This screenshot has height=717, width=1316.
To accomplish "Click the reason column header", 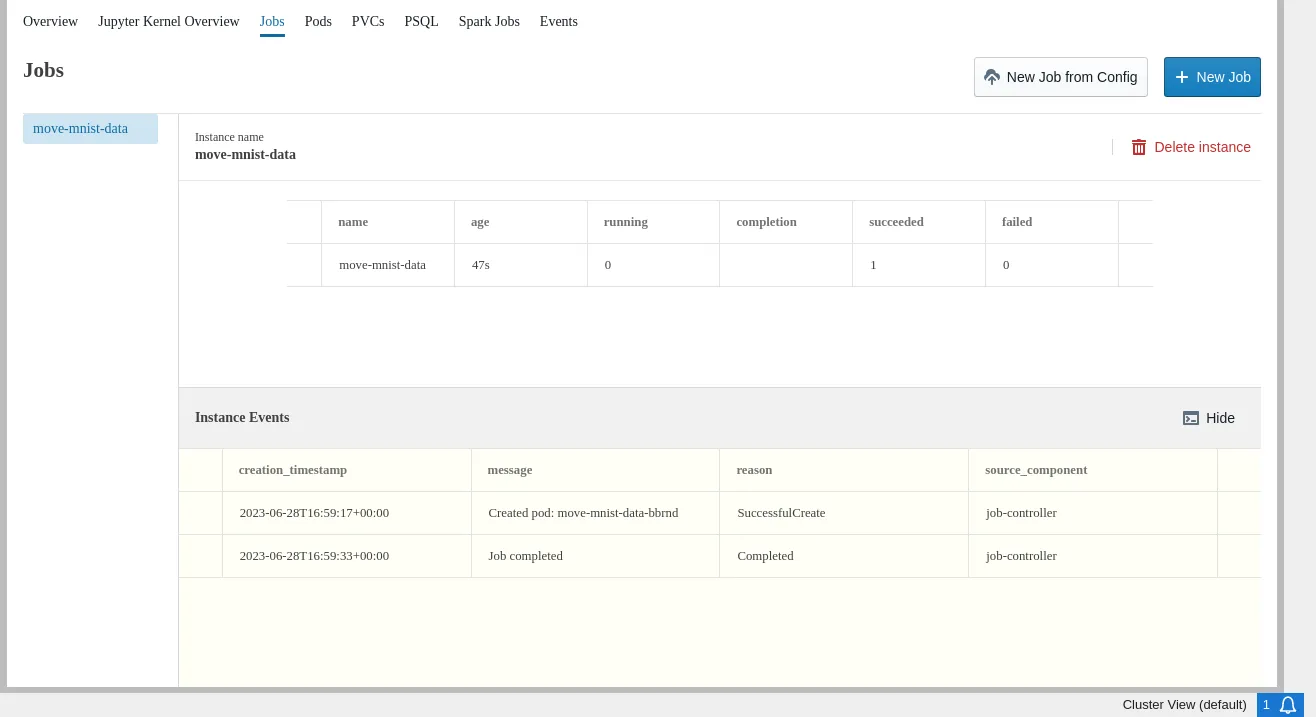I will (x=844, y=470).
